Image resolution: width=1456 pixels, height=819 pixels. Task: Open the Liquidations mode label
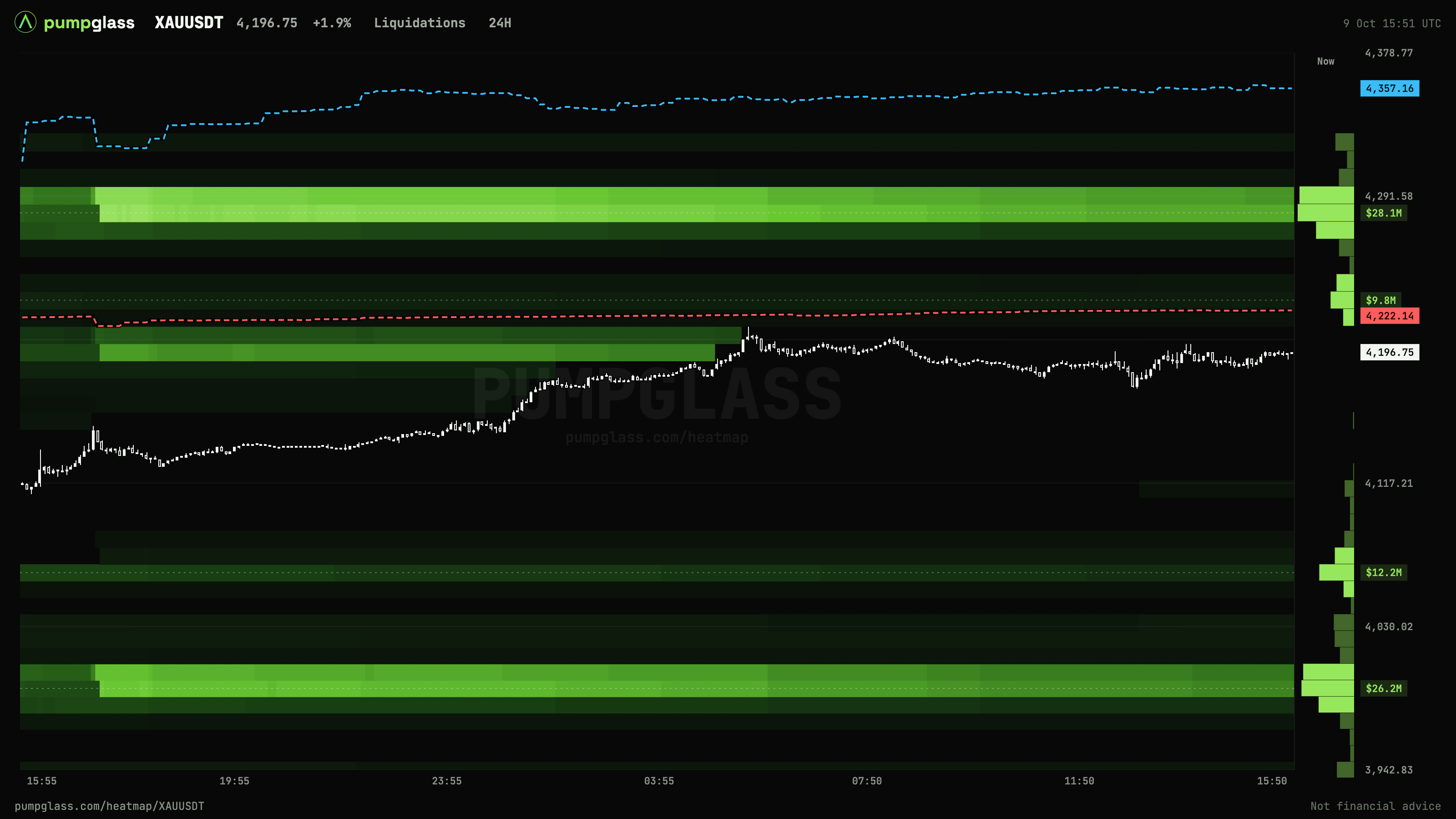420,23
